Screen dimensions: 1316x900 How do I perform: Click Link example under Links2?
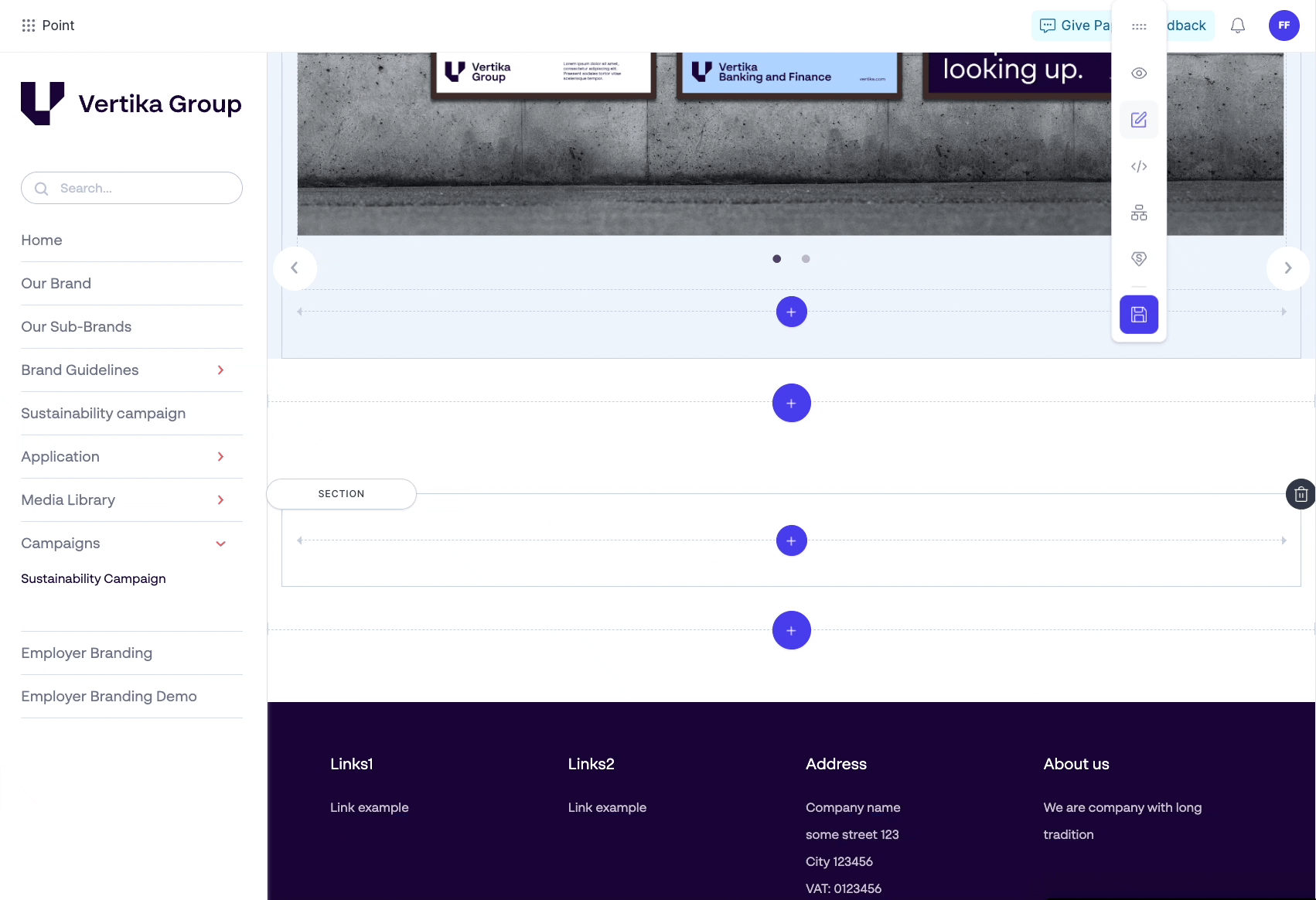pos(607,807)
